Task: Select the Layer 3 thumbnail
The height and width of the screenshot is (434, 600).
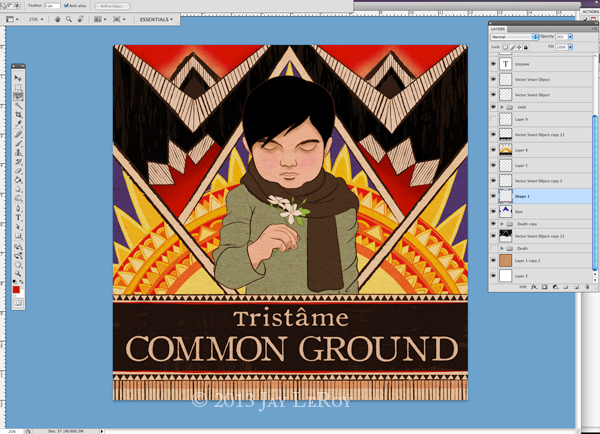Action: [505, 276]
